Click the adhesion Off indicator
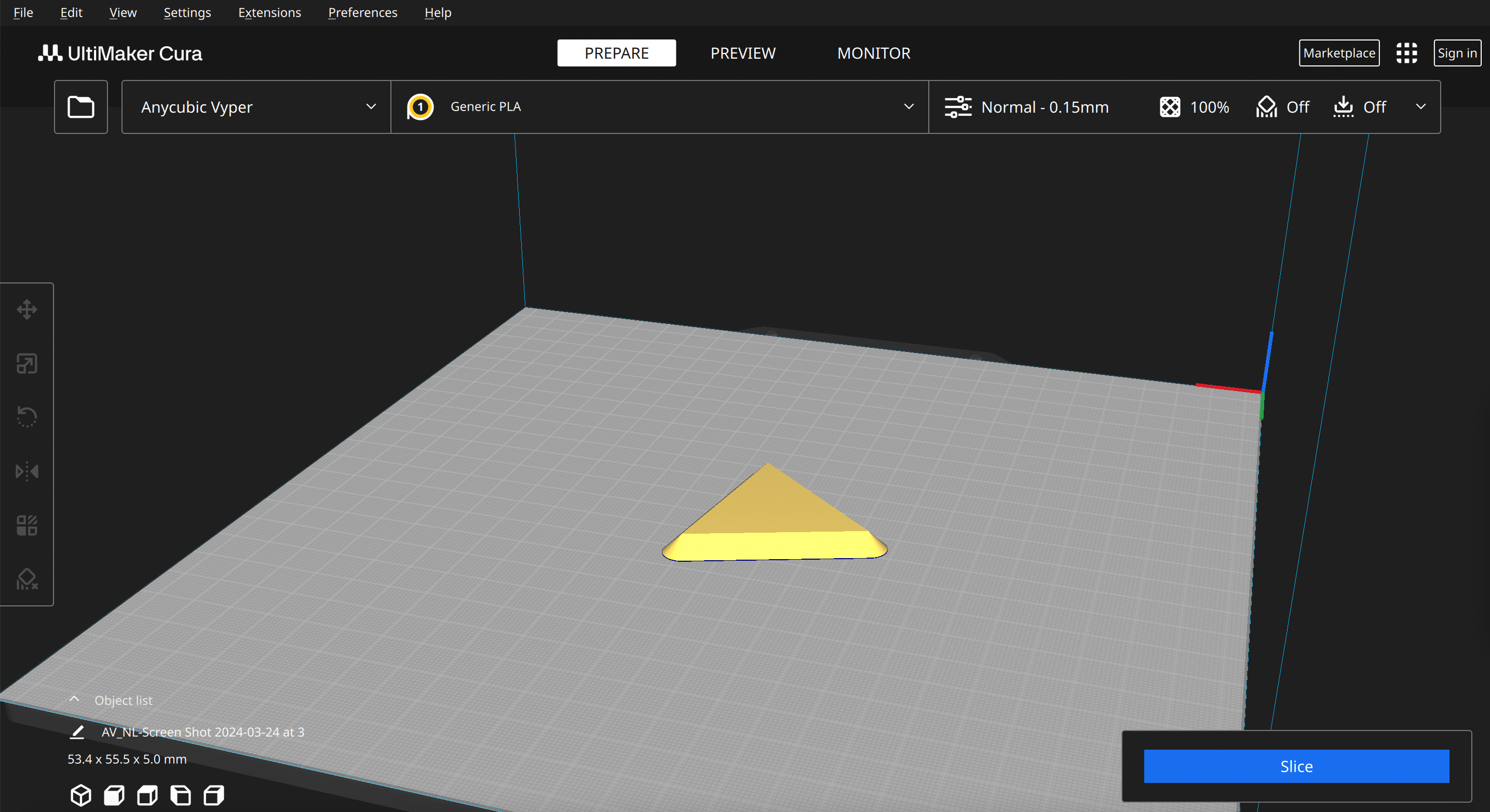 pyautogui.click(x=1359, y=107)
